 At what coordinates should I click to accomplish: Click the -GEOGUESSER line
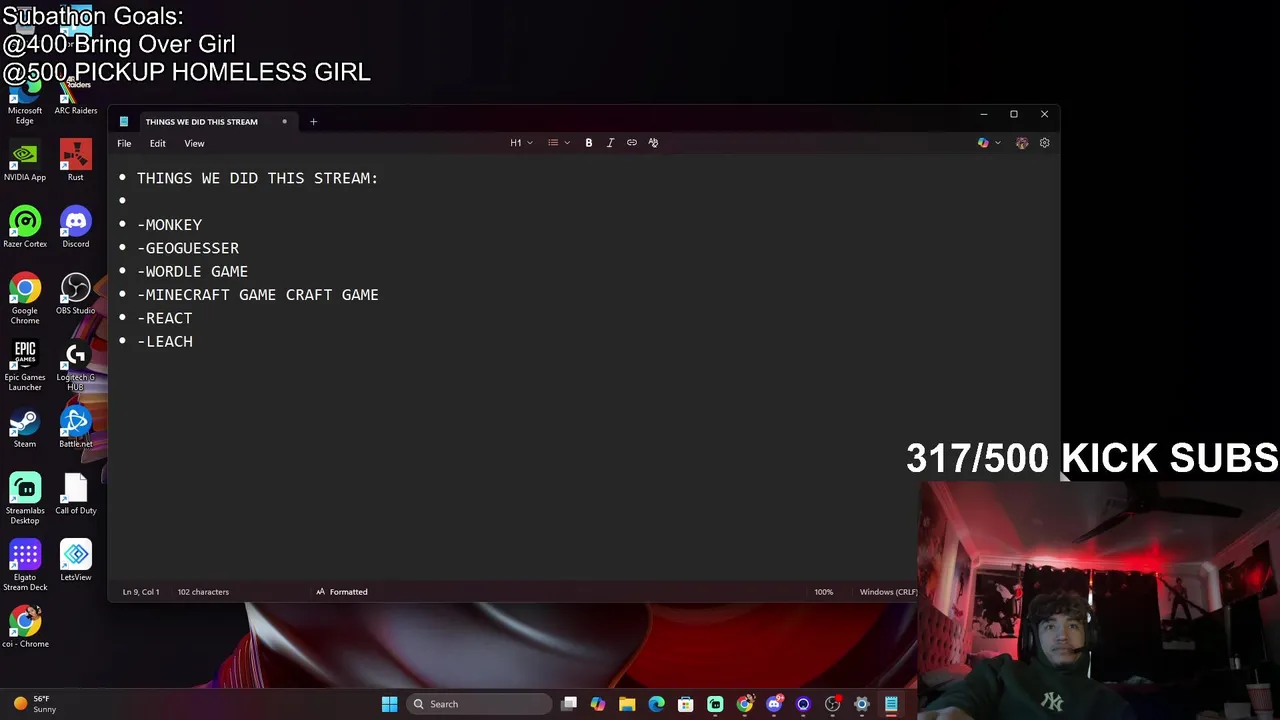pos(188,248)
